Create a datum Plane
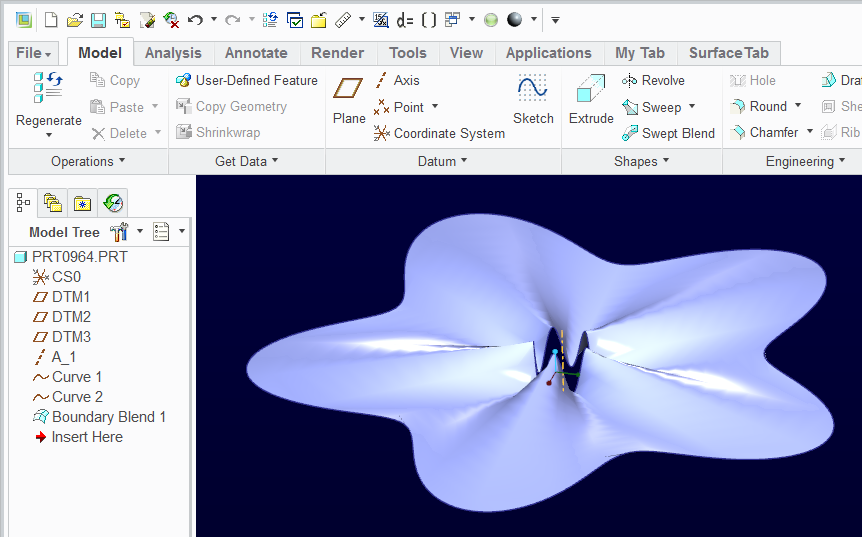 point(348,90)
